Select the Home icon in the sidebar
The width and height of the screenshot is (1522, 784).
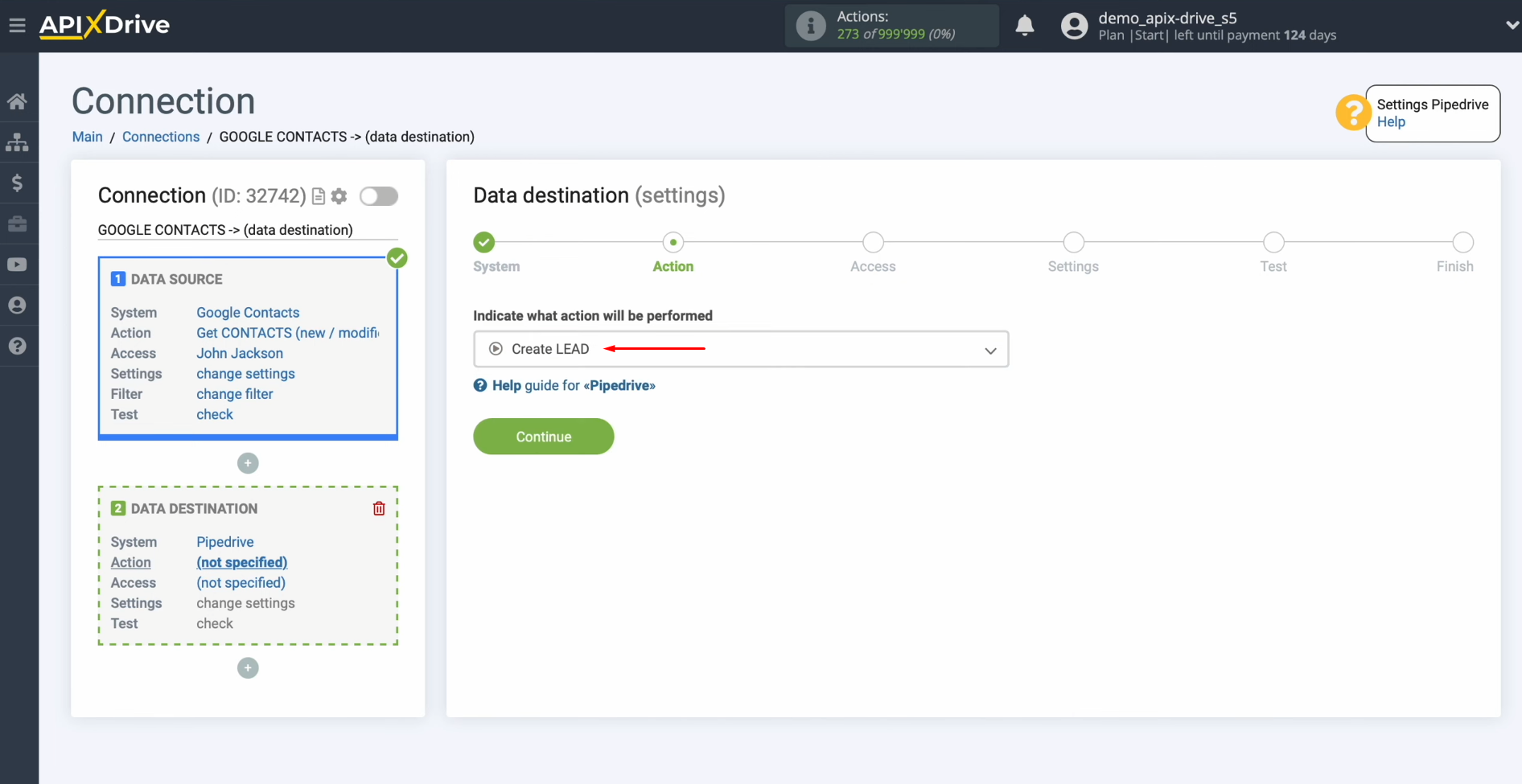pos(19,101)
